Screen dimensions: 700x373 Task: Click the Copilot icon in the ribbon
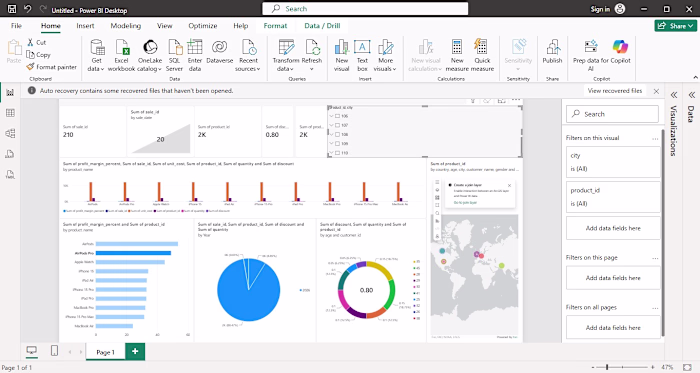620,46
